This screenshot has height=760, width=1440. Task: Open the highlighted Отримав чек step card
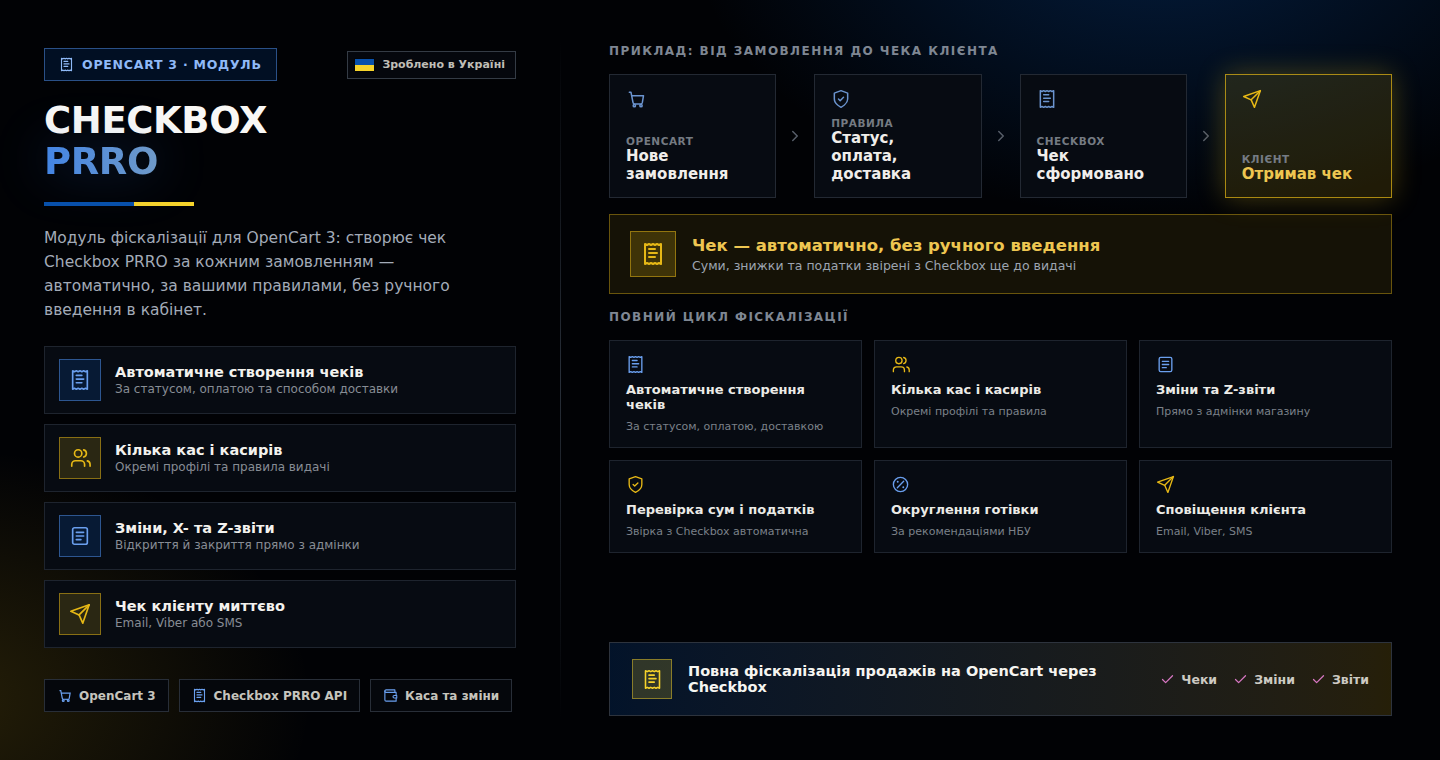pyautogui.click(x=1308, y=136)
